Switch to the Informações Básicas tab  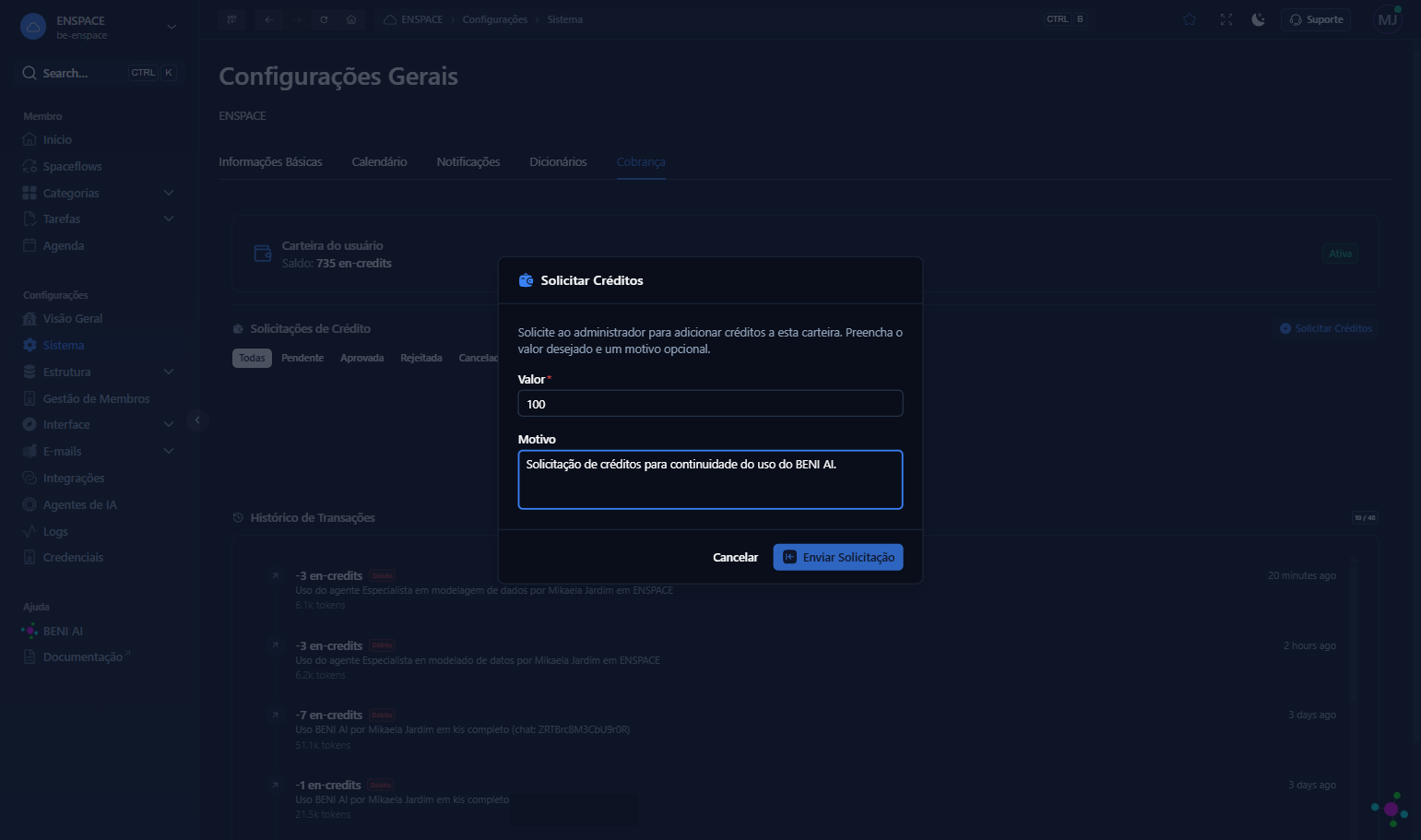pyautogui.click(x=270, y=162)
